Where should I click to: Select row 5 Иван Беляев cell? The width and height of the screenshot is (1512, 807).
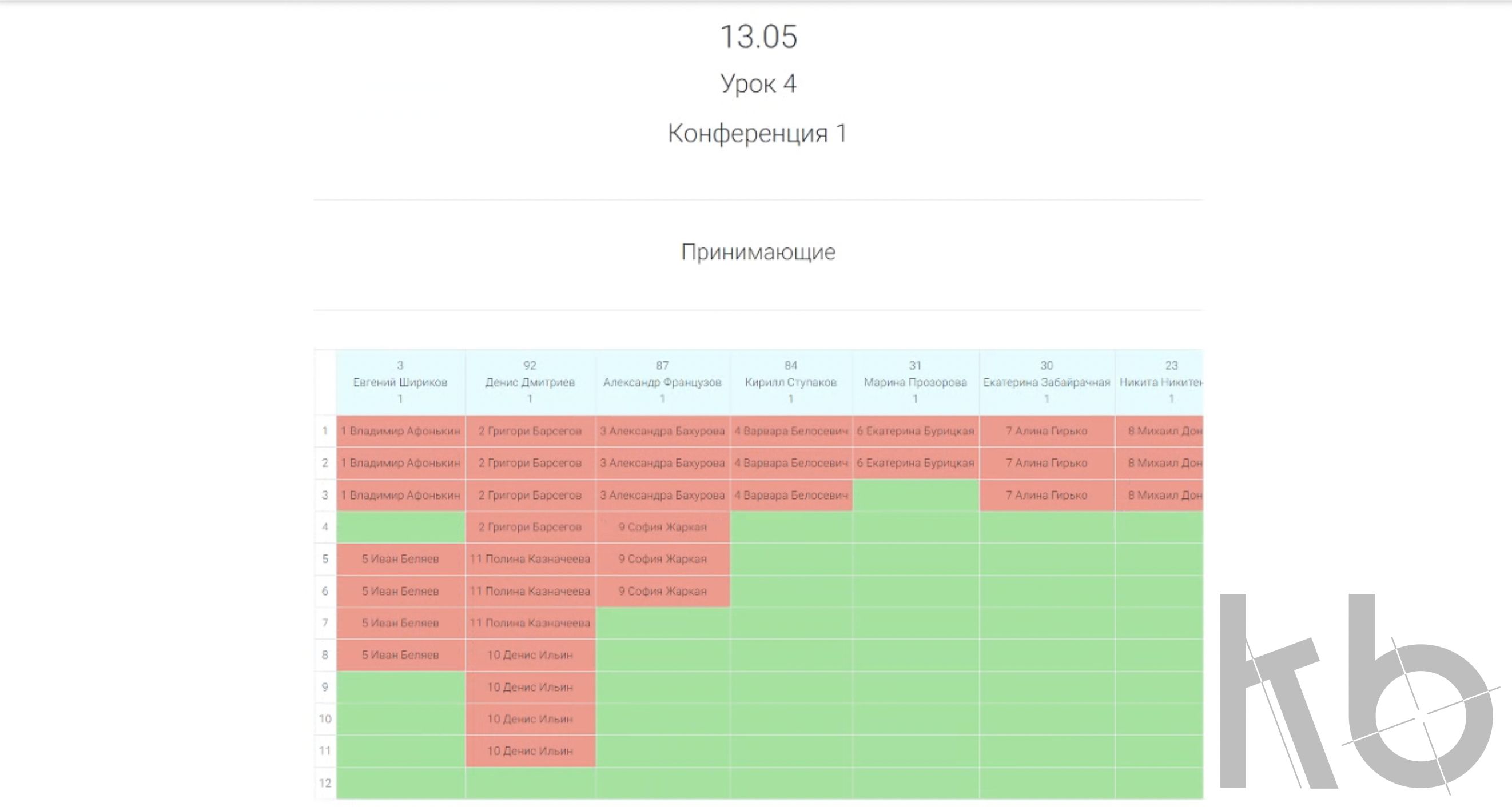pyautogui.click(x=400, y=559)
